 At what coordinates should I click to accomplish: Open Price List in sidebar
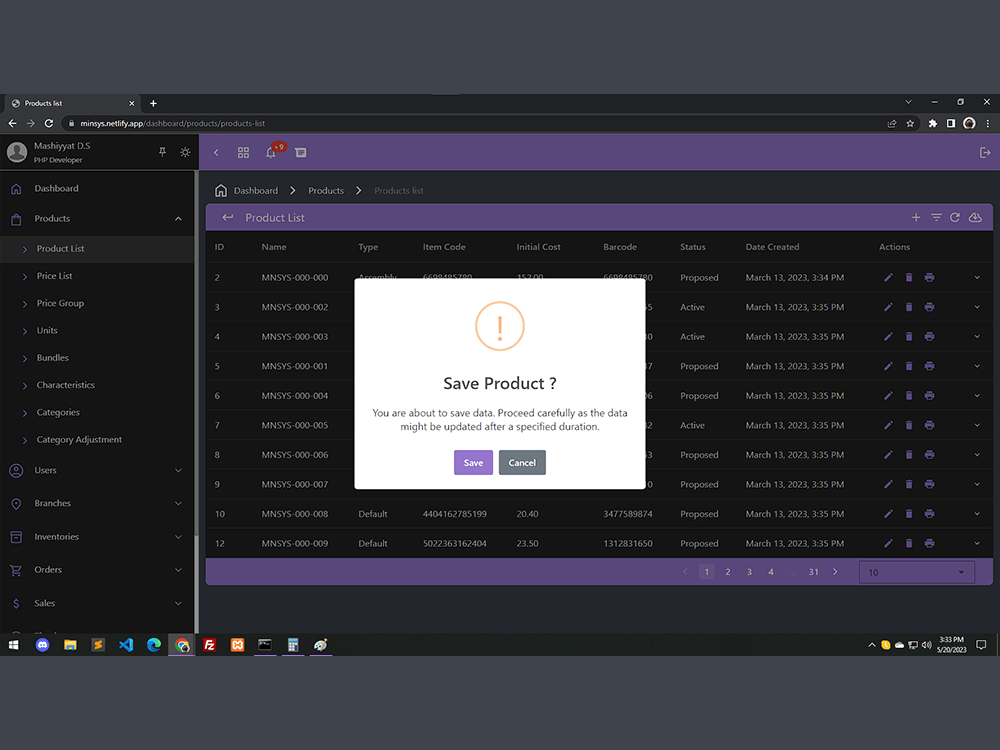click(97, 276)
